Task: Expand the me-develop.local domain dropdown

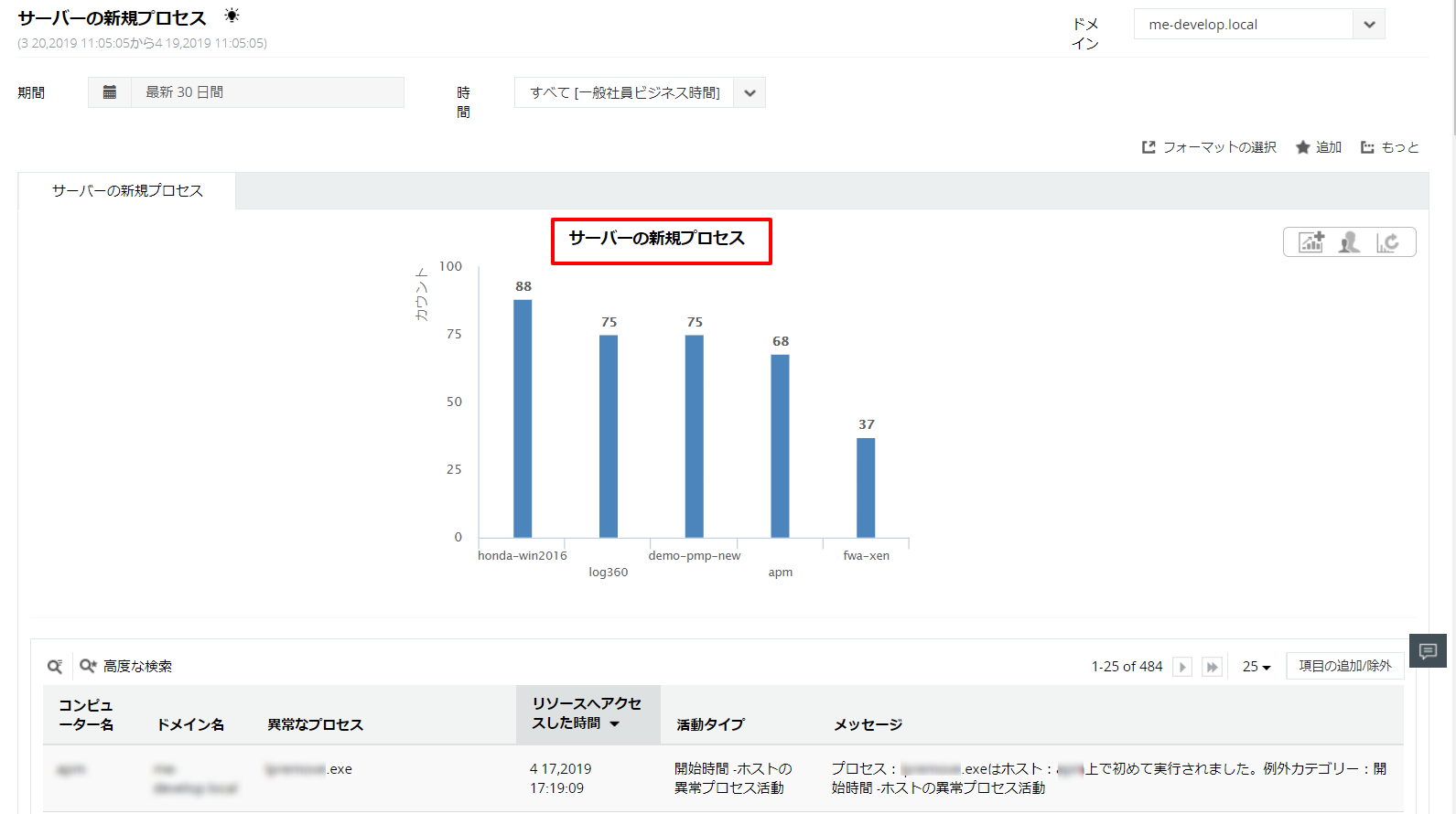Action: [x=1369, y=25]
